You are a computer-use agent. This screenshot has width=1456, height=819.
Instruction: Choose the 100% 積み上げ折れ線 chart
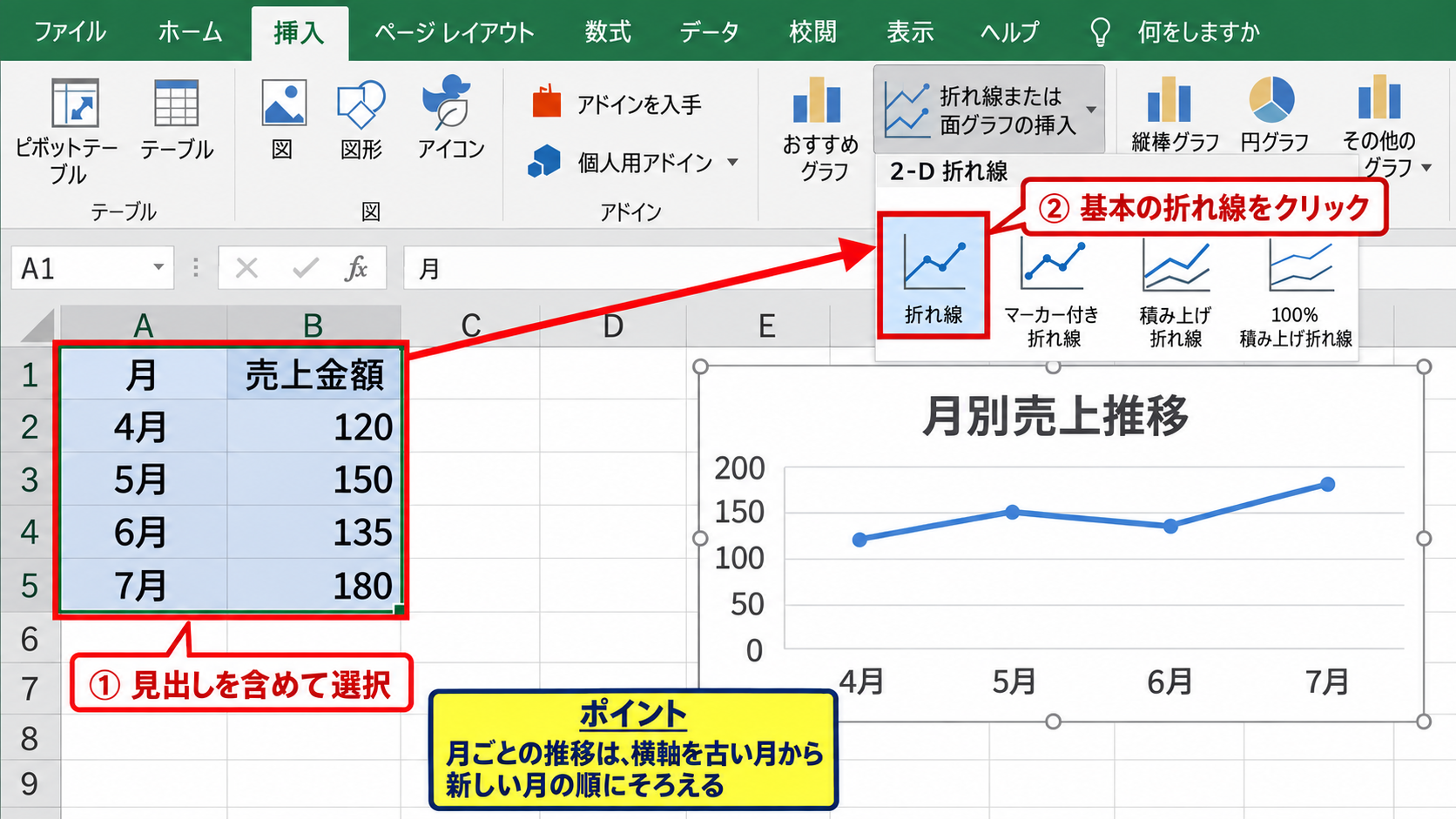pyautogui.click(x=1297, y=292)
